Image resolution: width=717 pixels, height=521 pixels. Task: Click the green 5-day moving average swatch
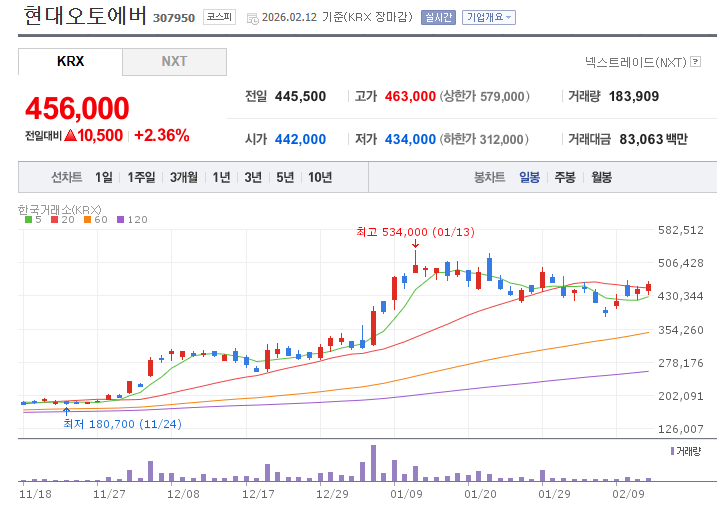[28, 220]
